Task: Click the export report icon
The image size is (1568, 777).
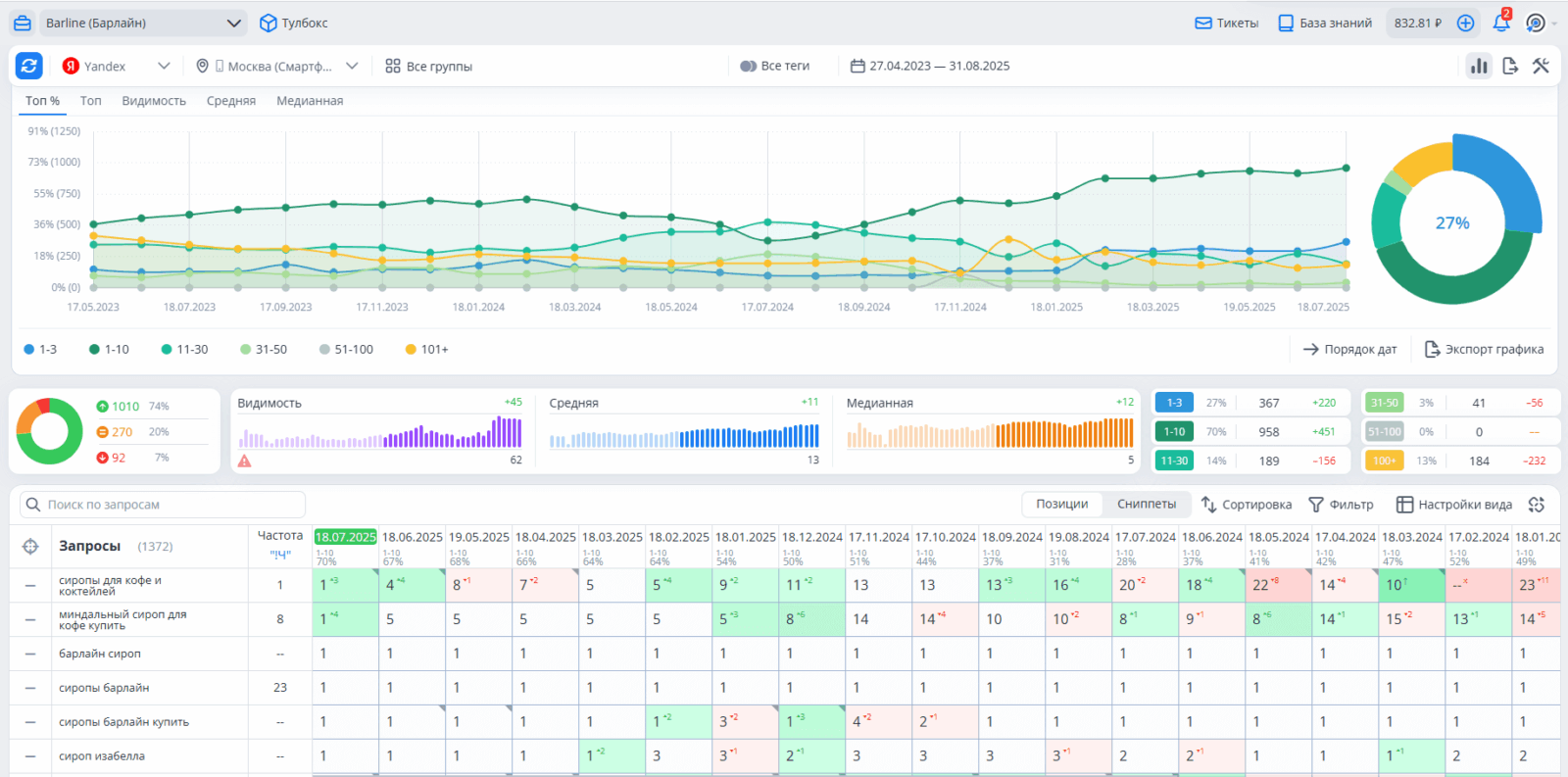Action: (x=1510, y=66)
